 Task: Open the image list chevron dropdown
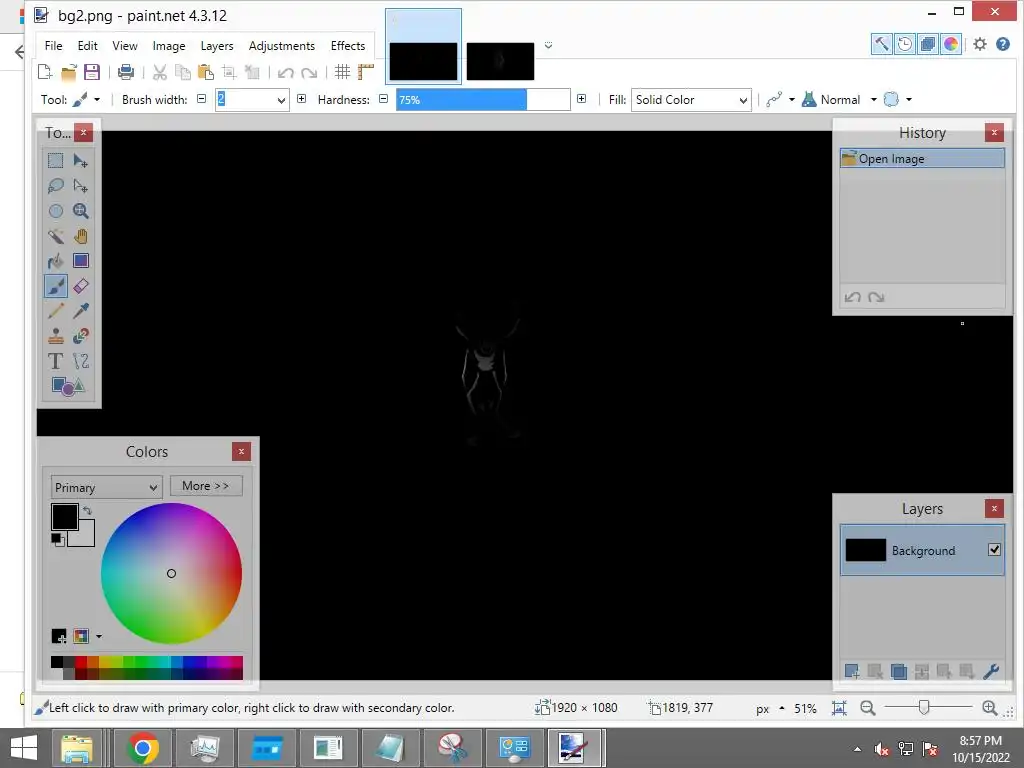pyautogui.click(x=549, y=45)
